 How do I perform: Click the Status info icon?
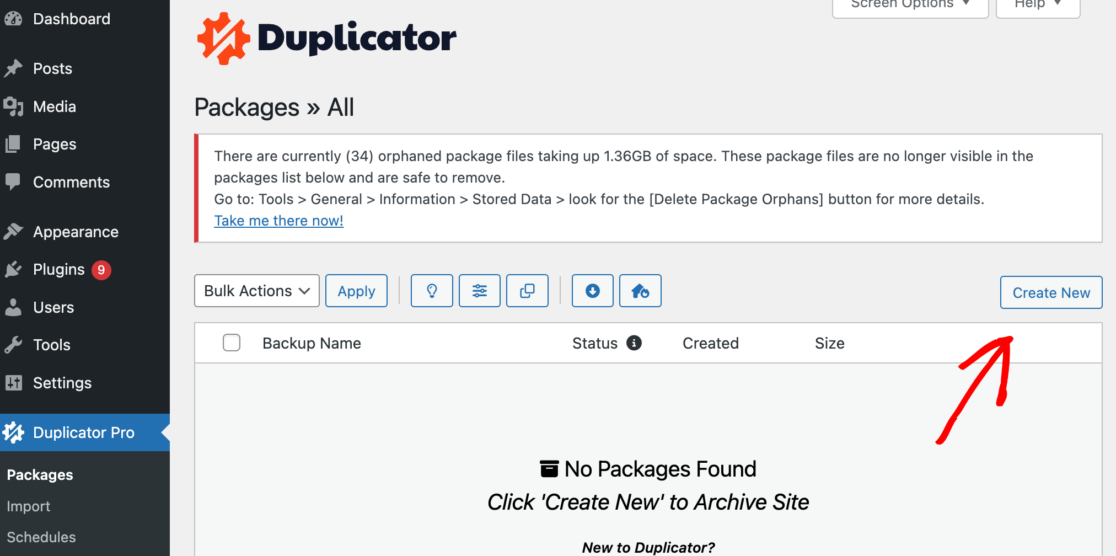click(633, 343)
